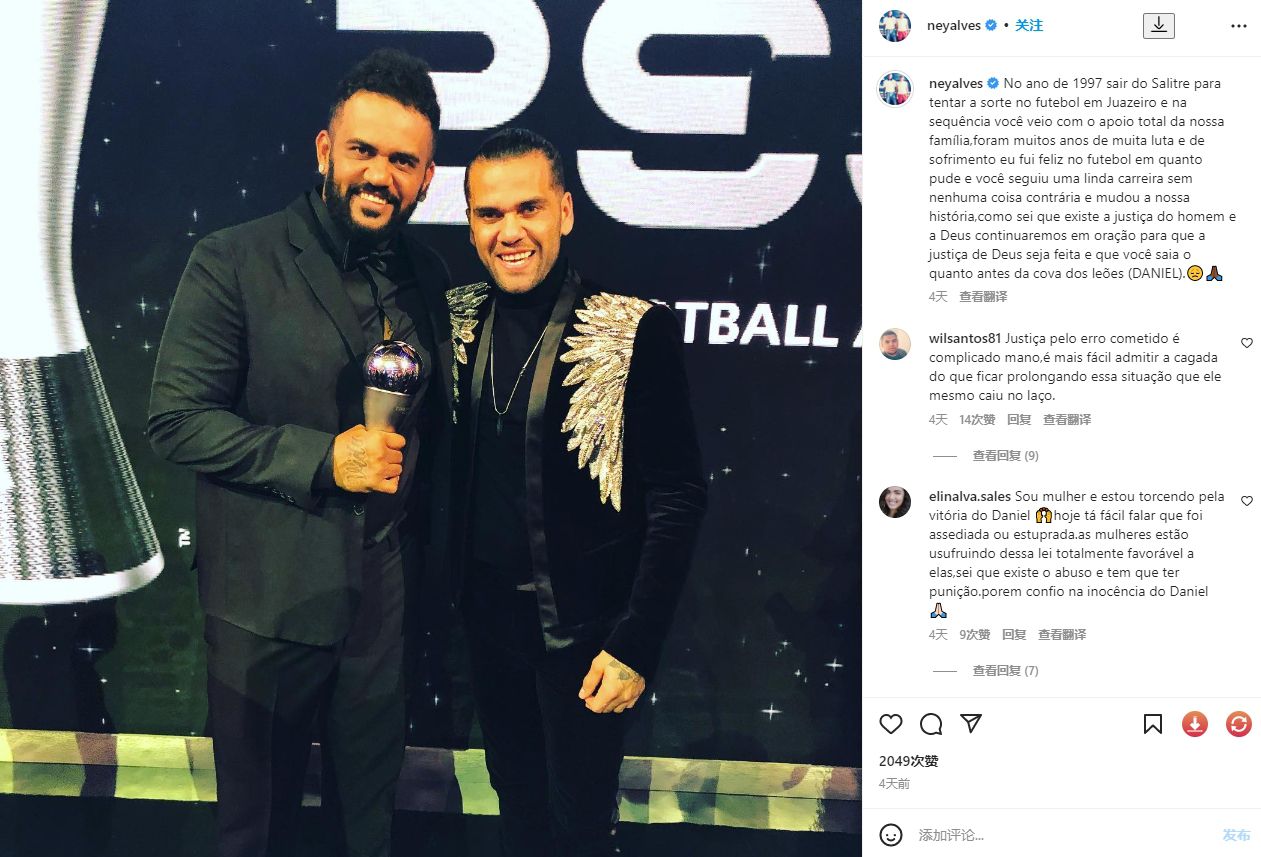
Task: Open the three-dot more options menu
Action: coord(1238,26)
